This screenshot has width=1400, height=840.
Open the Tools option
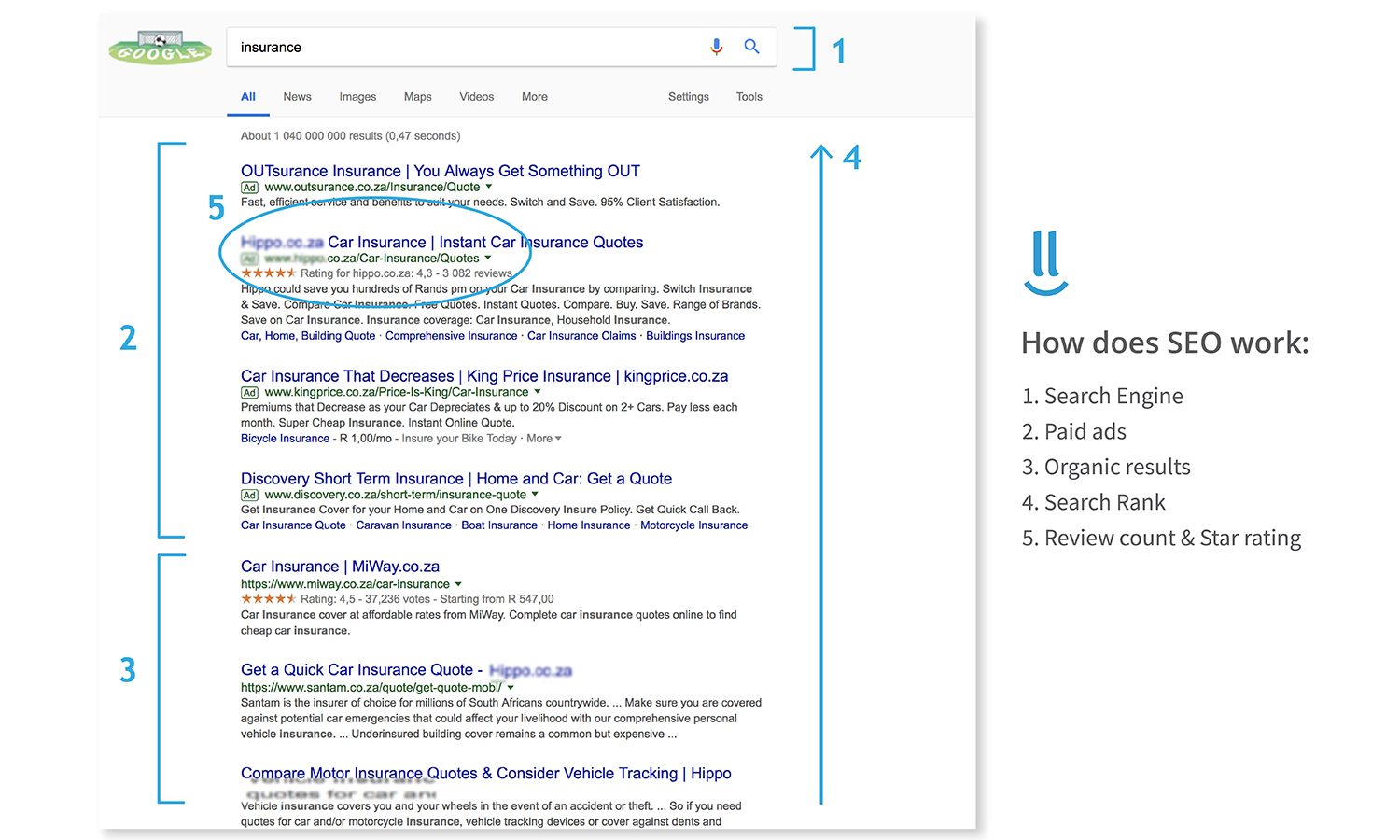pos(749,97)
